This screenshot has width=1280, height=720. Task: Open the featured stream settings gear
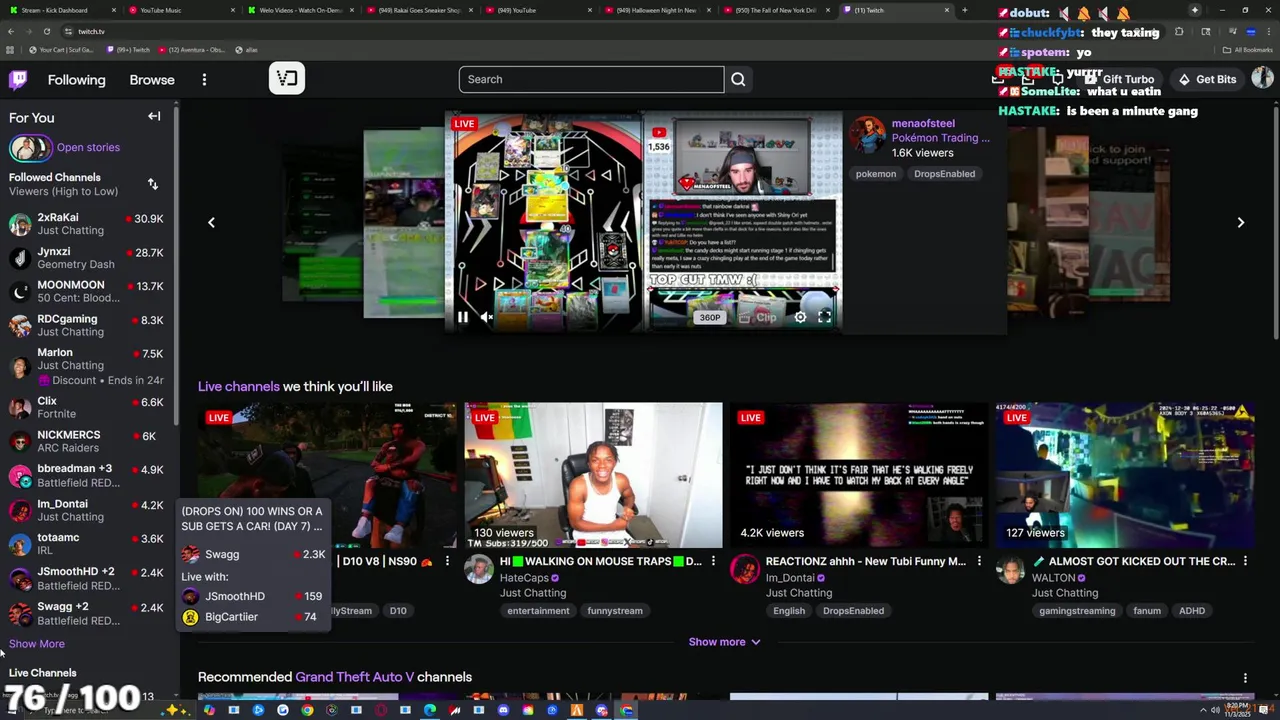coord(800,317)
